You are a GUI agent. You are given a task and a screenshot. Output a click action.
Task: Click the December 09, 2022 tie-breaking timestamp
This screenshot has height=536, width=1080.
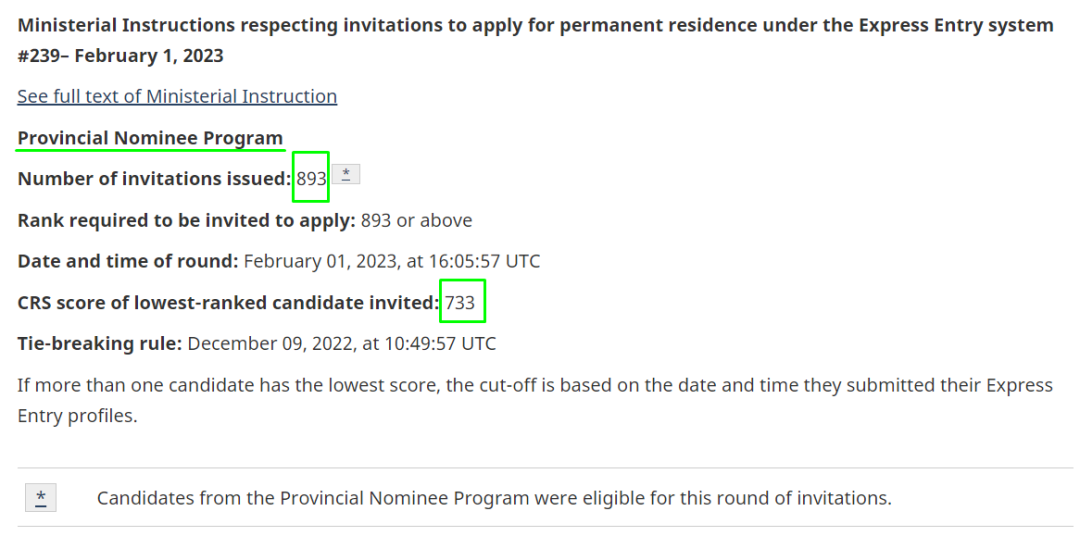coord(342,344)
